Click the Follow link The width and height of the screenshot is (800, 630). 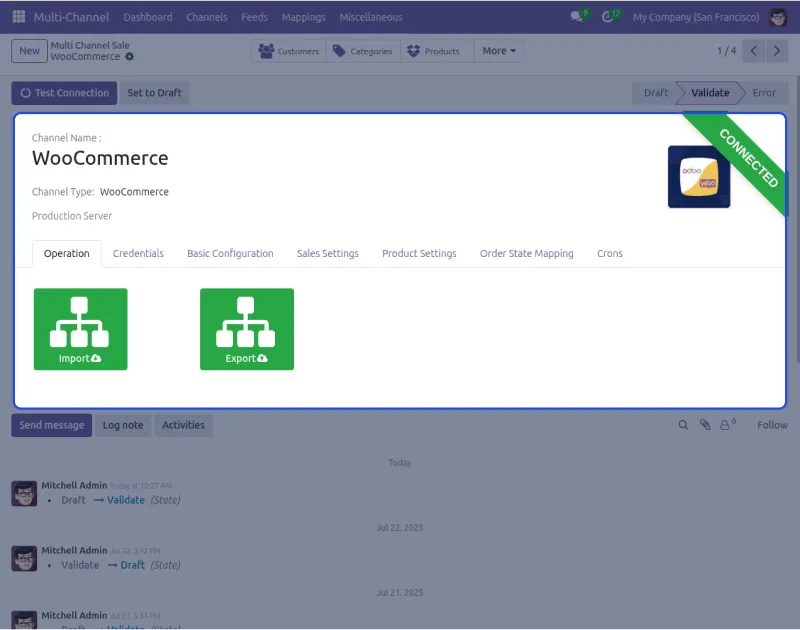coord(771,425)
